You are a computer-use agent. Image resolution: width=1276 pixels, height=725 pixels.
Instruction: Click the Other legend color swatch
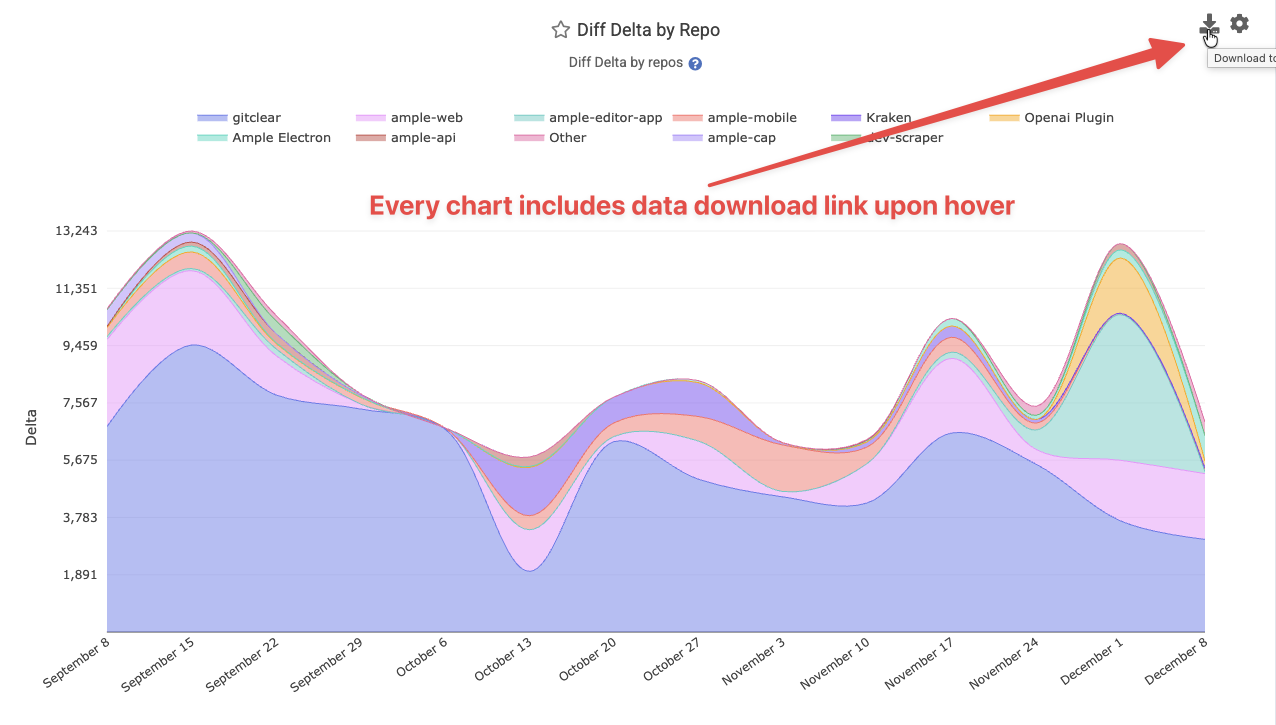[x=529, y=138]
